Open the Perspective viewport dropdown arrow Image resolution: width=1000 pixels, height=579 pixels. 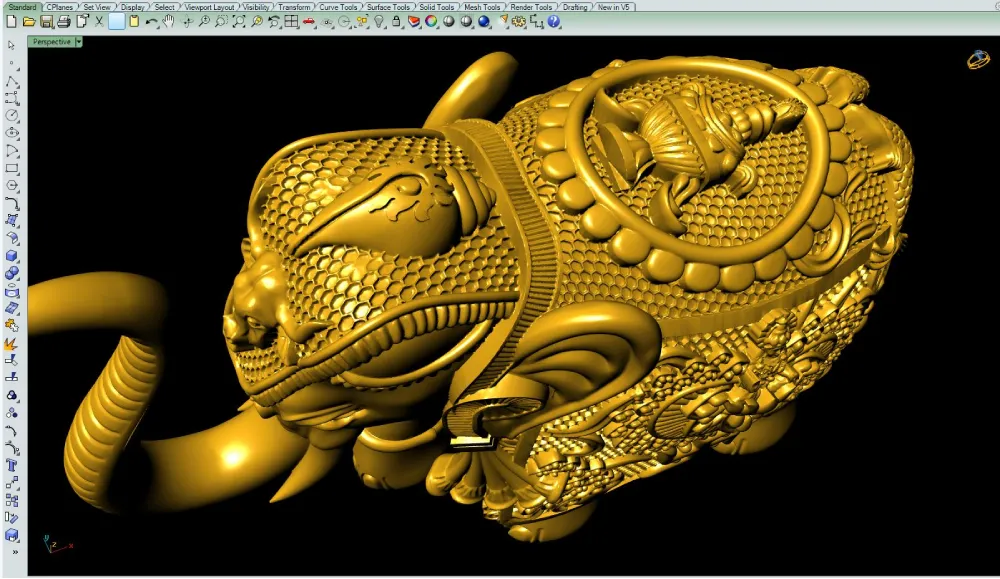79,42
